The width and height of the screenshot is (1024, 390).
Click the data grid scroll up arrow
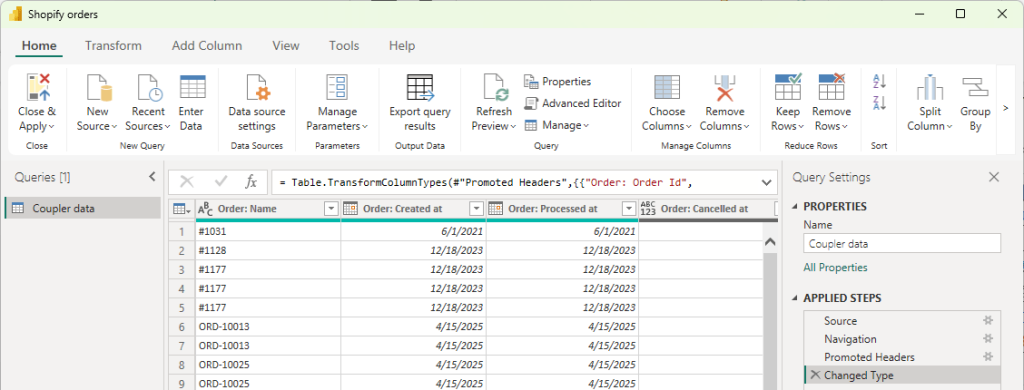[x=769, y=242]
